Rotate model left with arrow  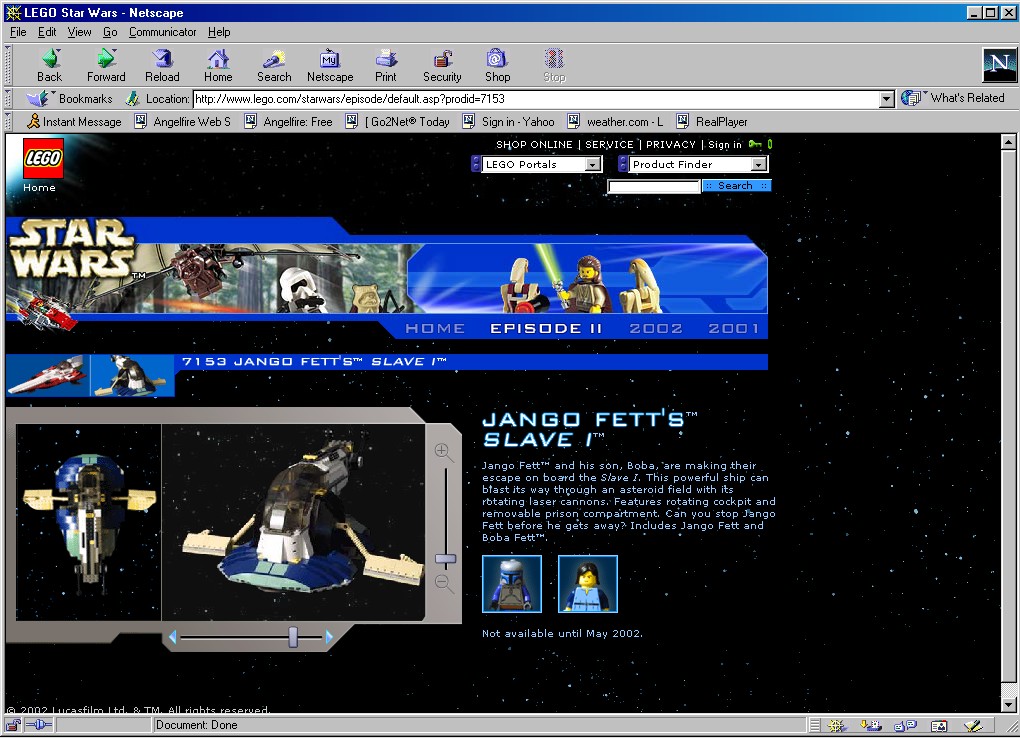coord(172,637)
